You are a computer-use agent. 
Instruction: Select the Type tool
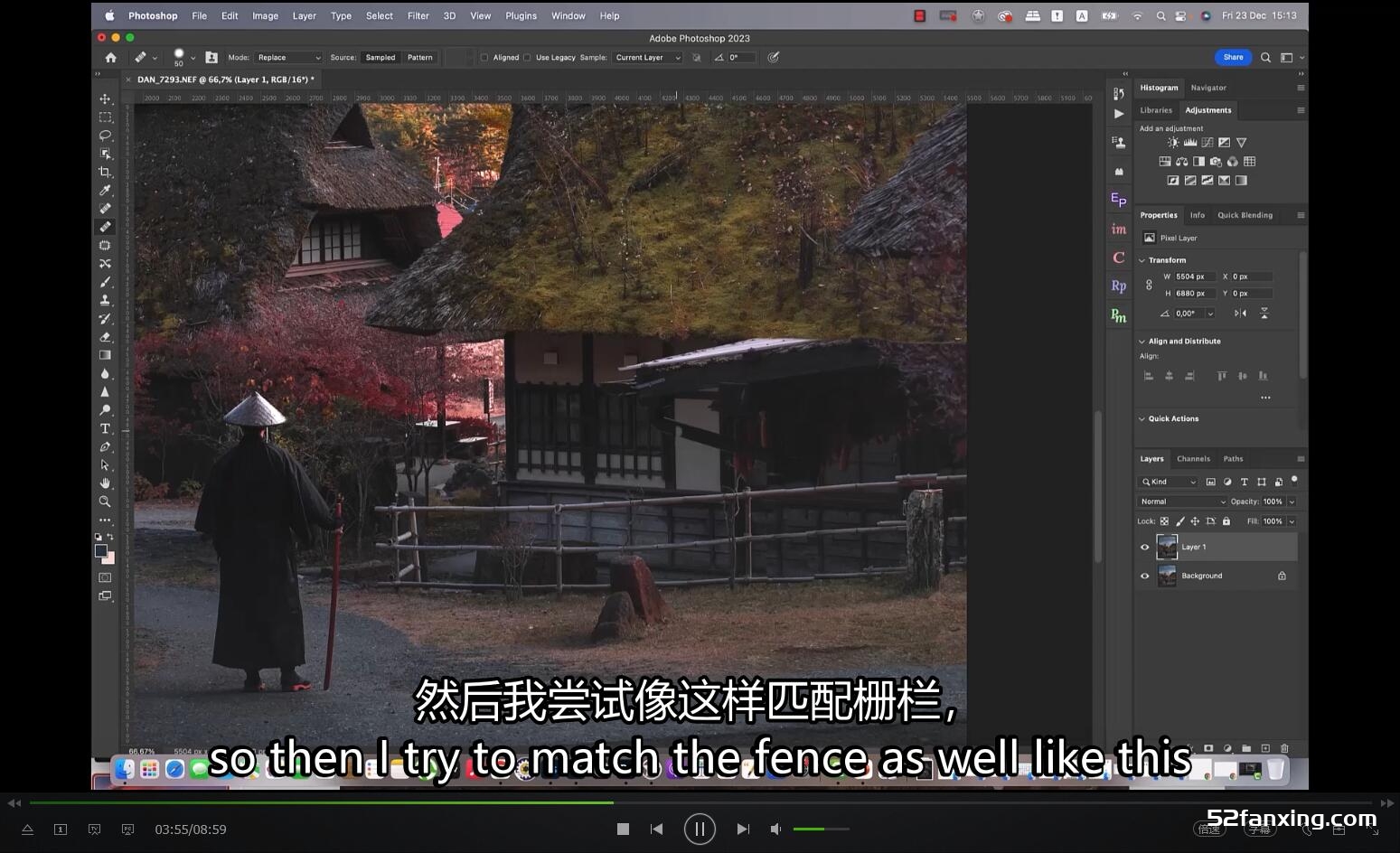tap(105, 428)
